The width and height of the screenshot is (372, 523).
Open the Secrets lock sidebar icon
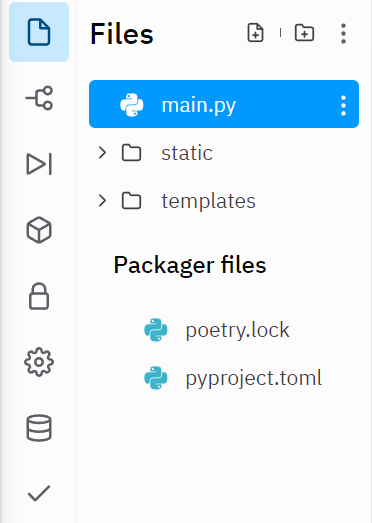39,296
